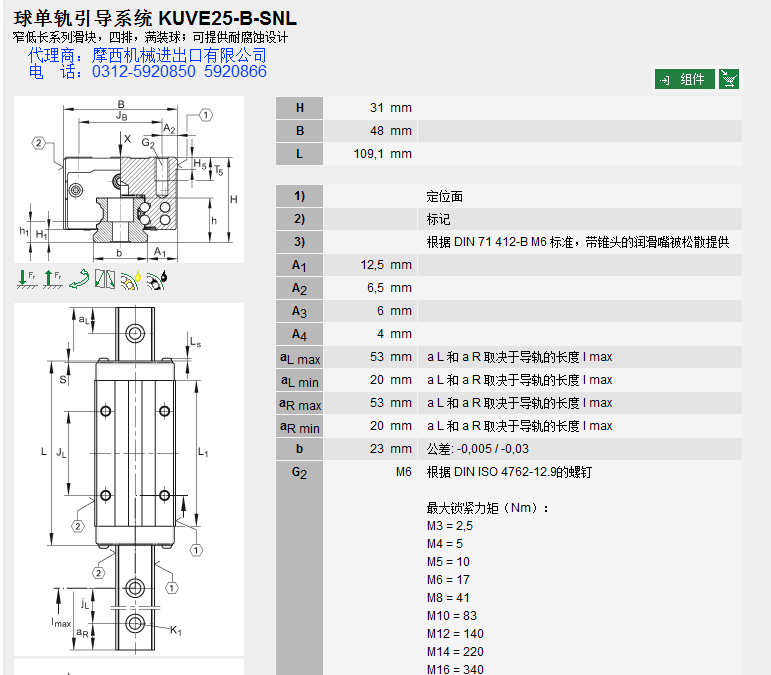Click the A1 parameter row label

(x=299, y=265)
